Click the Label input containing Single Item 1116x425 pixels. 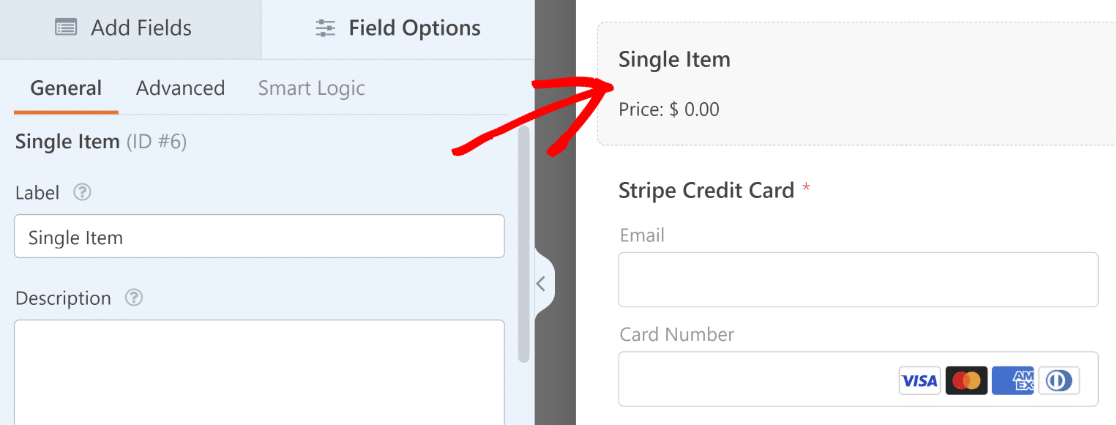[x=259, y=236]
